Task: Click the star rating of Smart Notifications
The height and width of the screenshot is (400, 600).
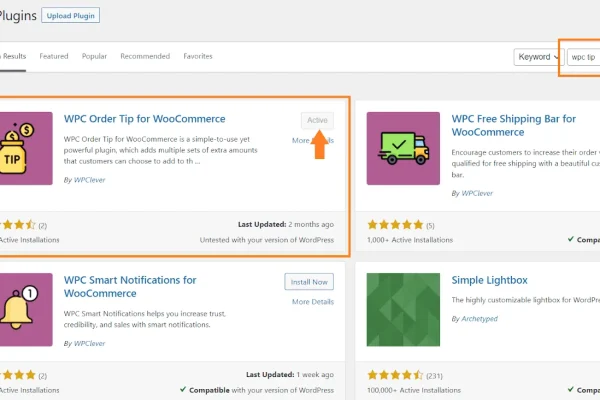Action: pos(18,375)
